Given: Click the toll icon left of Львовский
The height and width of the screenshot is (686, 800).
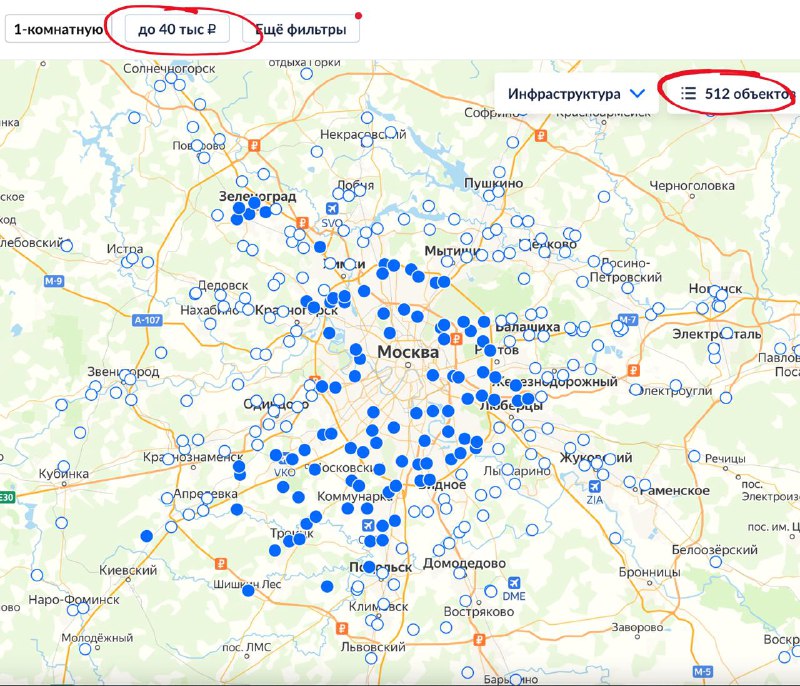Looking at the screenshot, I should point(342,628).
